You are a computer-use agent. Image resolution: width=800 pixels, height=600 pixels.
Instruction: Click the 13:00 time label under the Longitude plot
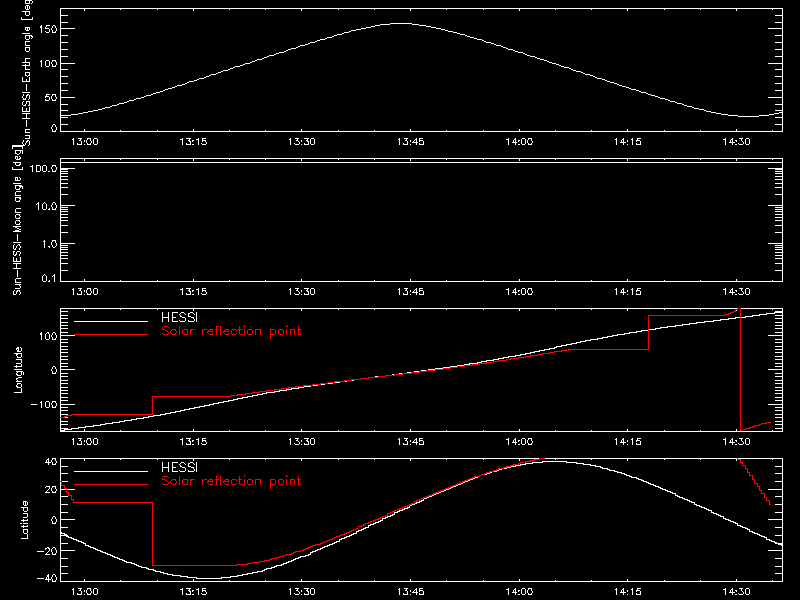[85, 442]
